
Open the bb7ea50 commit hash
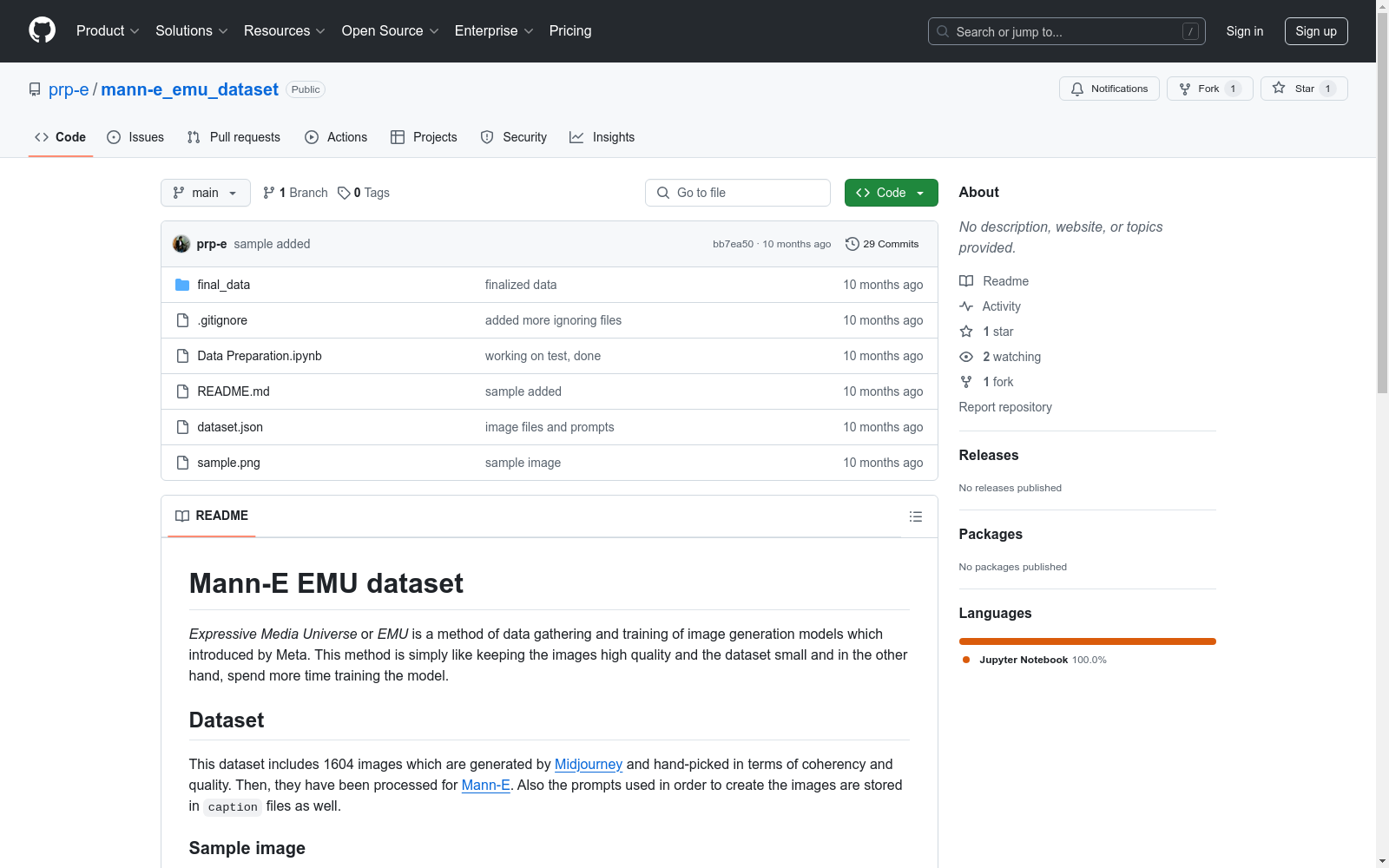[733, 244]
